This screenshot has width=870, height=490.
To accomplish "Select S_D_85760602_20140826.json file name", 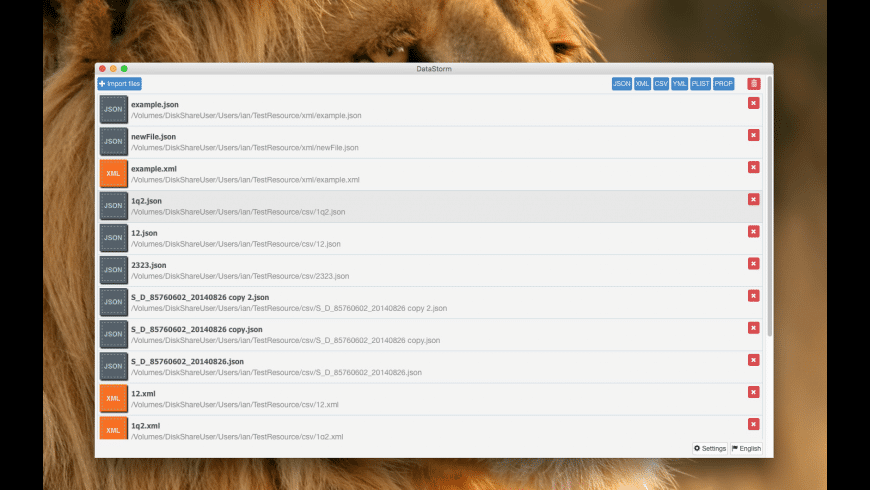I will click(x=188, y=362).
